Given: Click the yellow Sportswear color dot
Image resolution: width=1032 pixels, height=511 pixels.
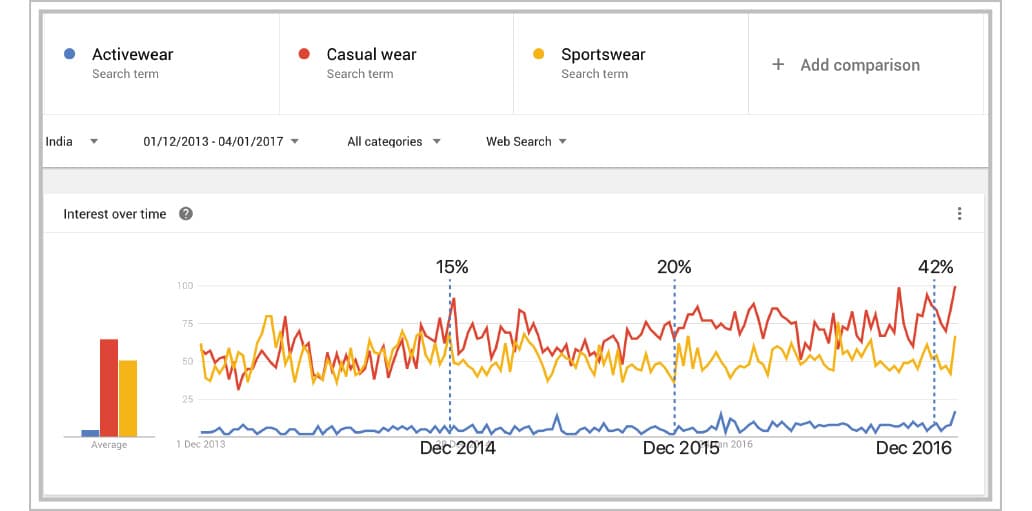Looking at the screenshot, I should pyautogui.click(x=538, y=54).
